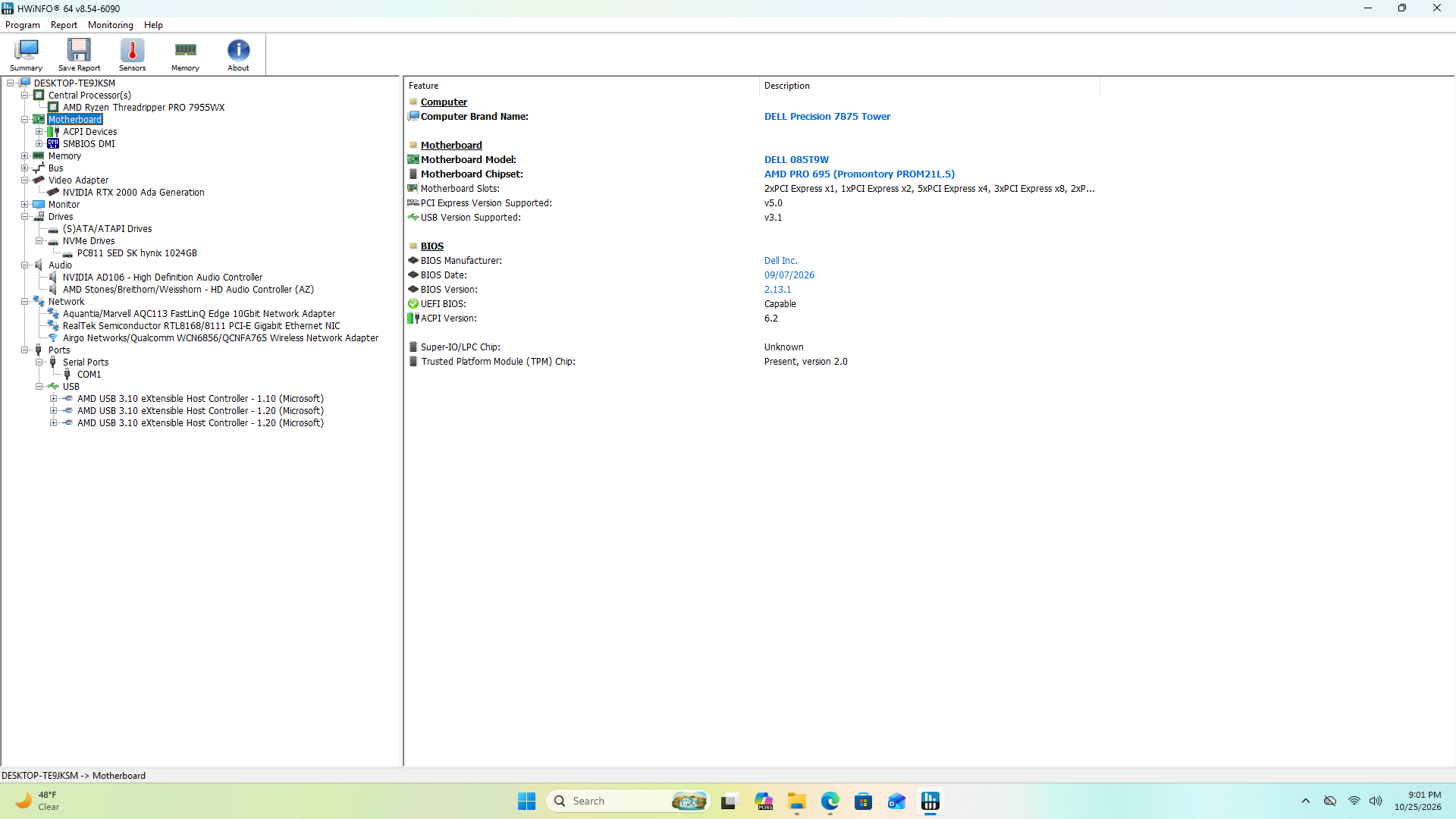Open the Memory toolbar icon
This screenshot has height=819, width=1456.
point(185,55)
